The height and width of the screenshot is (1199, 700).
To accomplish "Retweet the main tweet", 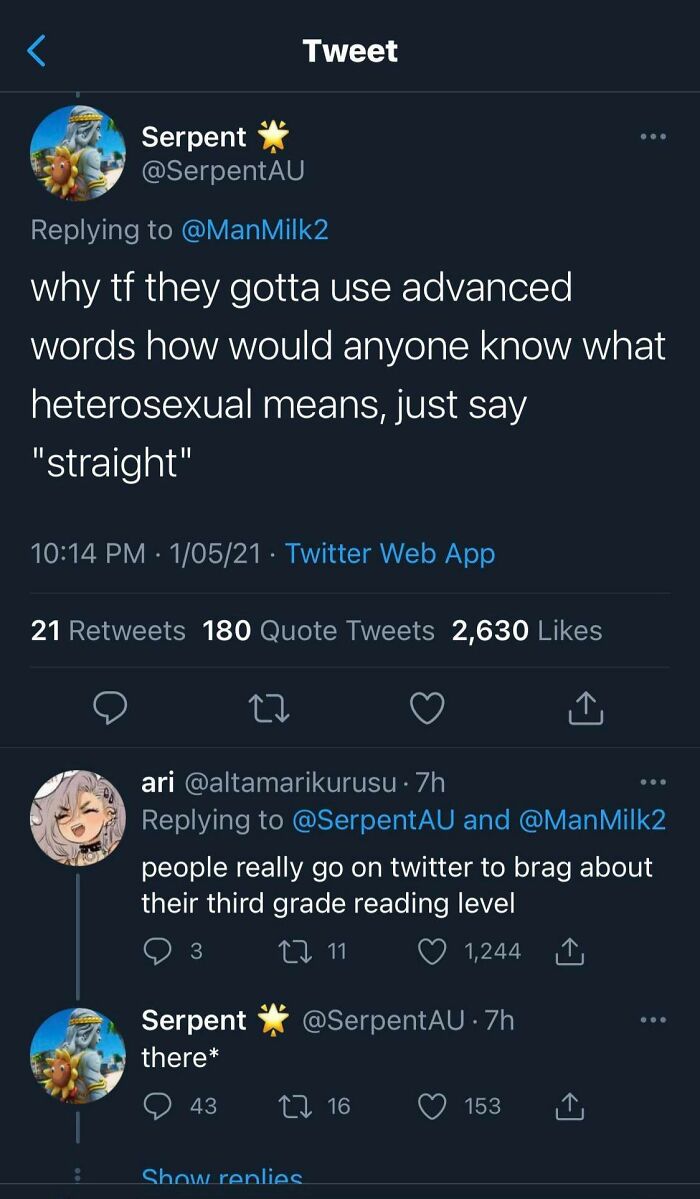I will (268, 708).
